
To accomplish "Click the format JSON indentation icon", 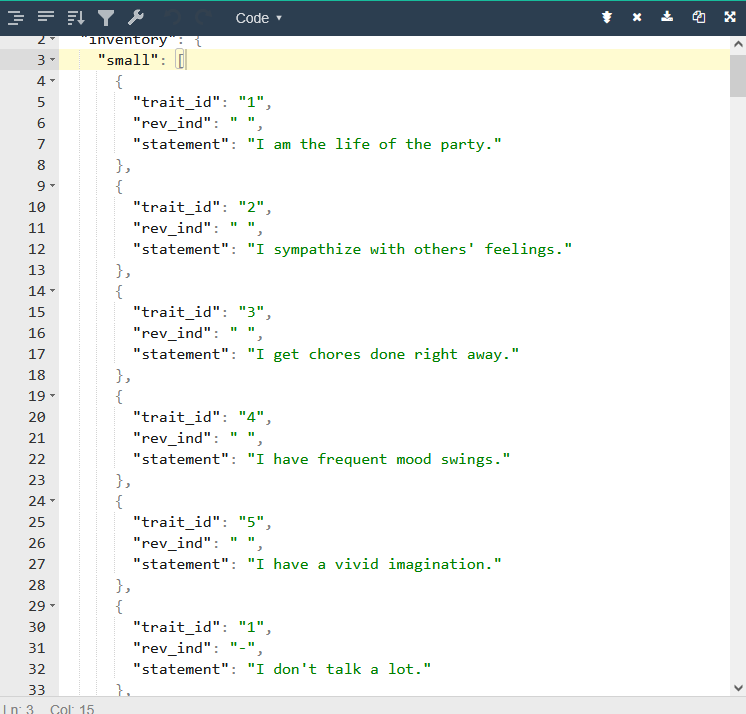I will (15, 17).
